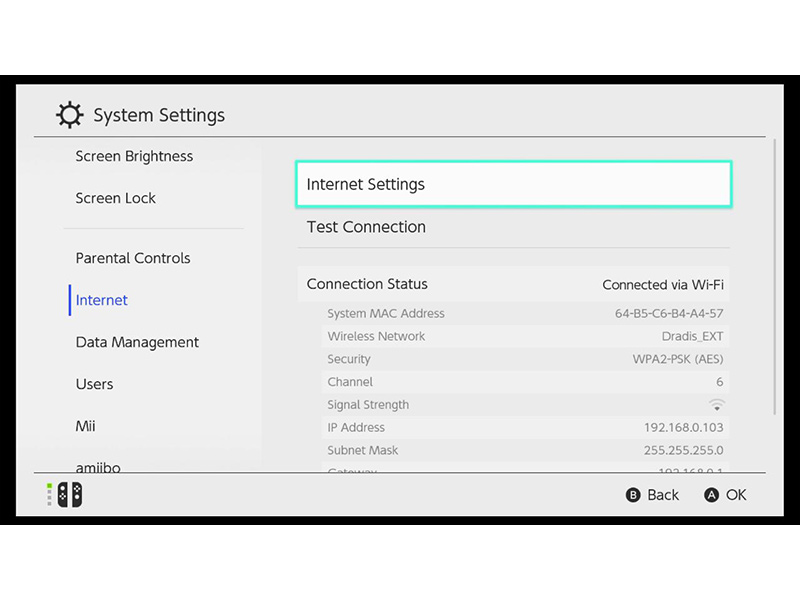Viewport: 800px width, 600px height.
Task: Open Screen Lock settings
Action: click(115, 198)
